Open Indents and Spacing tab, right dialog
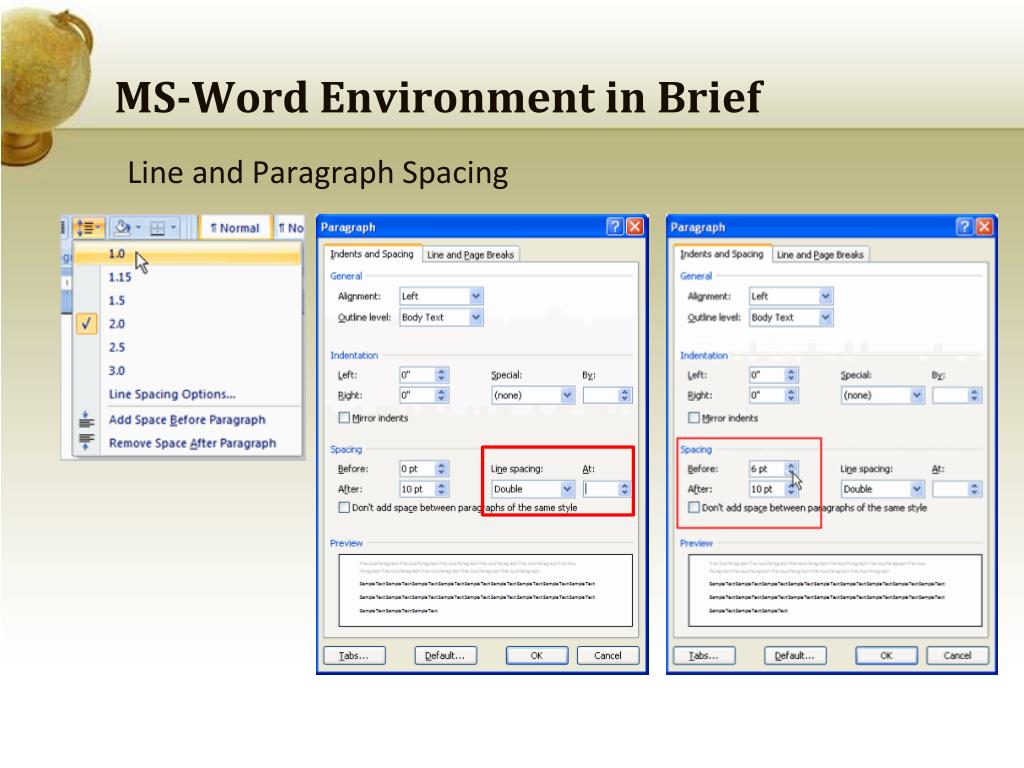Screen dimensions: 1024x768 pyautogui.click(x=722, y=254)
